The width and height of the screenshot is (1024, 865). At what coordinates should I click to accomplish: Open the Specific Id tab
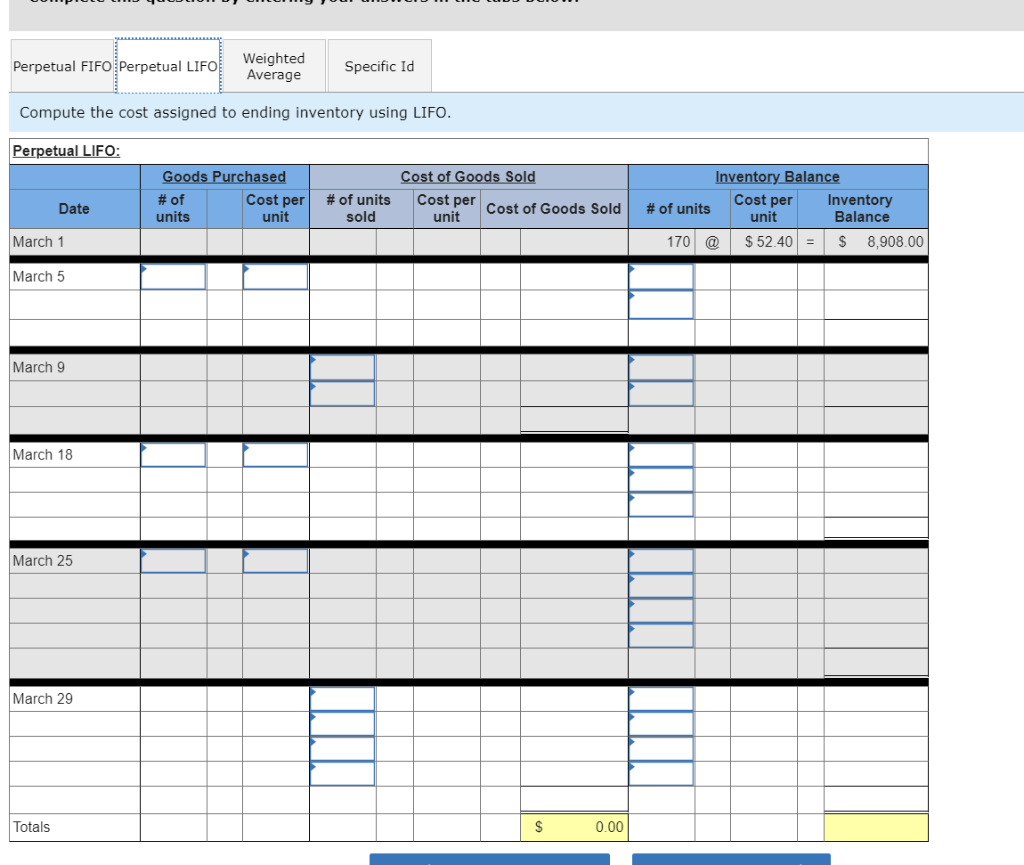coord(379,65)
